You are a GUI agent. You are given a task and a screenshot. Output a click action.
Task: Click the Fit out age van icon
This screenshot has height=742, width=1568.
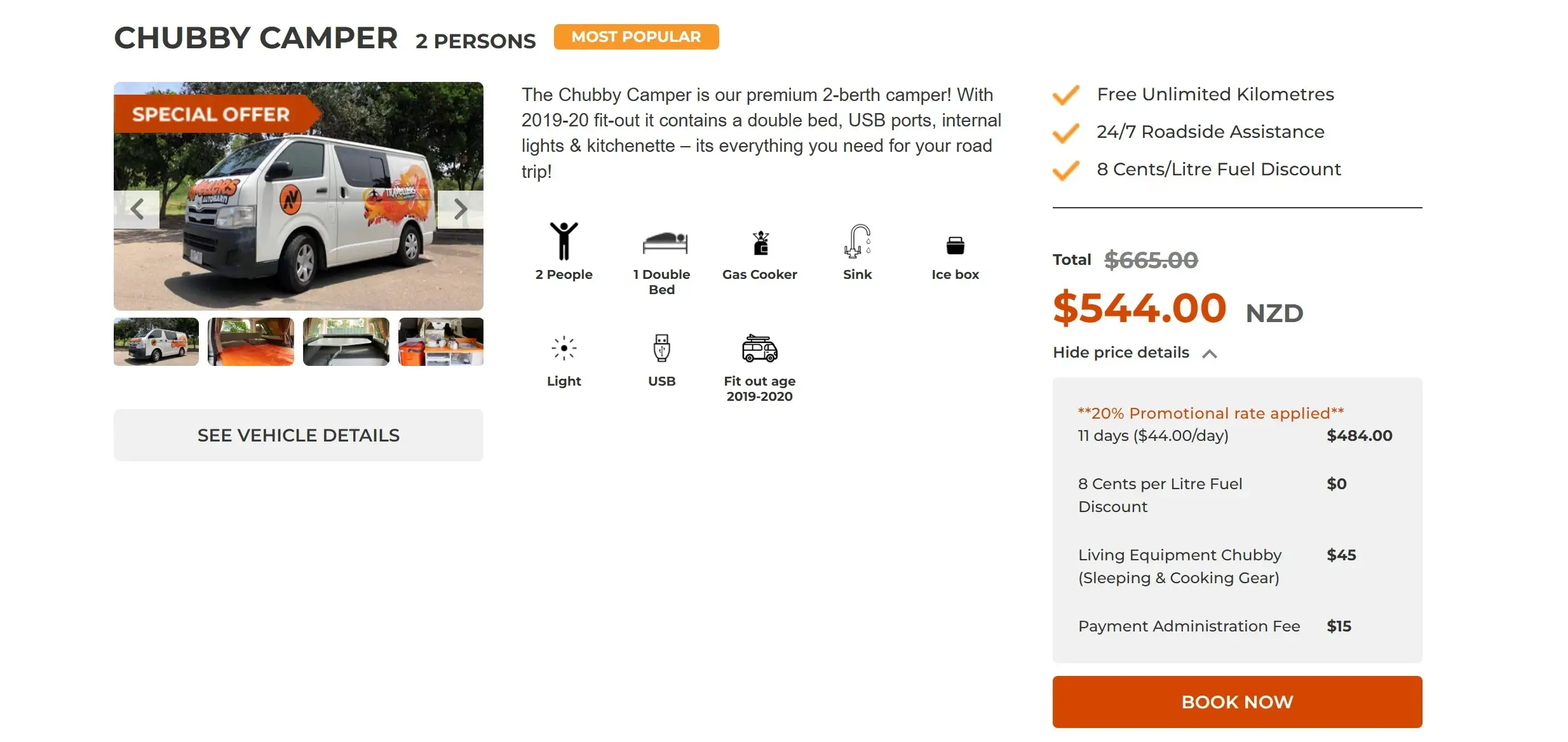(x=760, y=348)
